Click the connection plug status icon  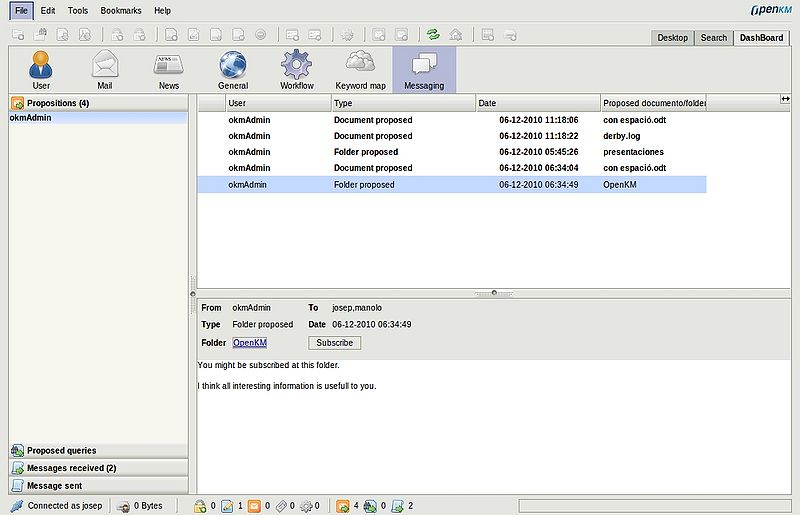tap(17, 506)
